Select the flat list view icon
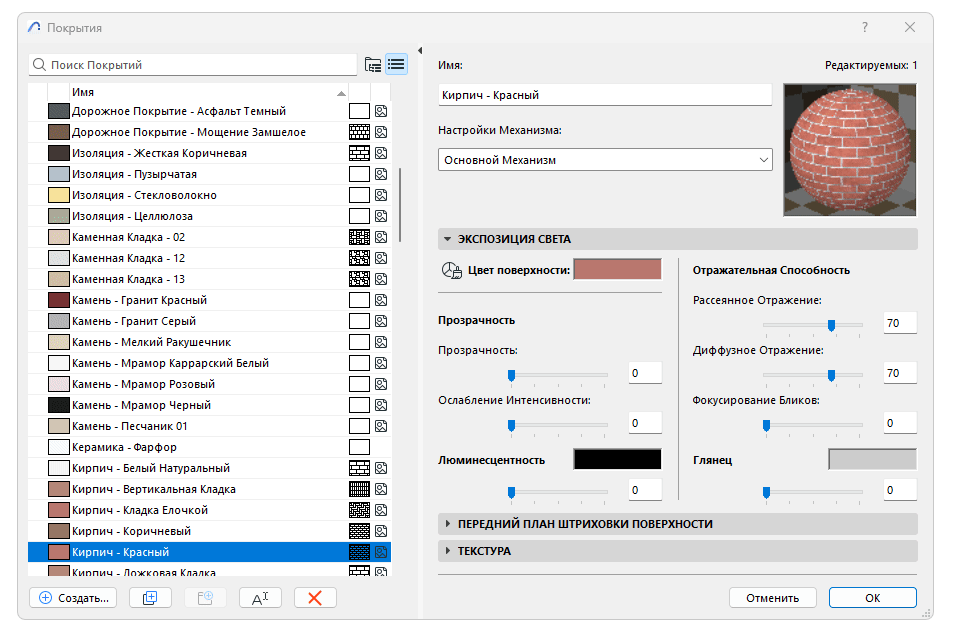The width and height of the screenshot is (954, 634). point(396,64)
